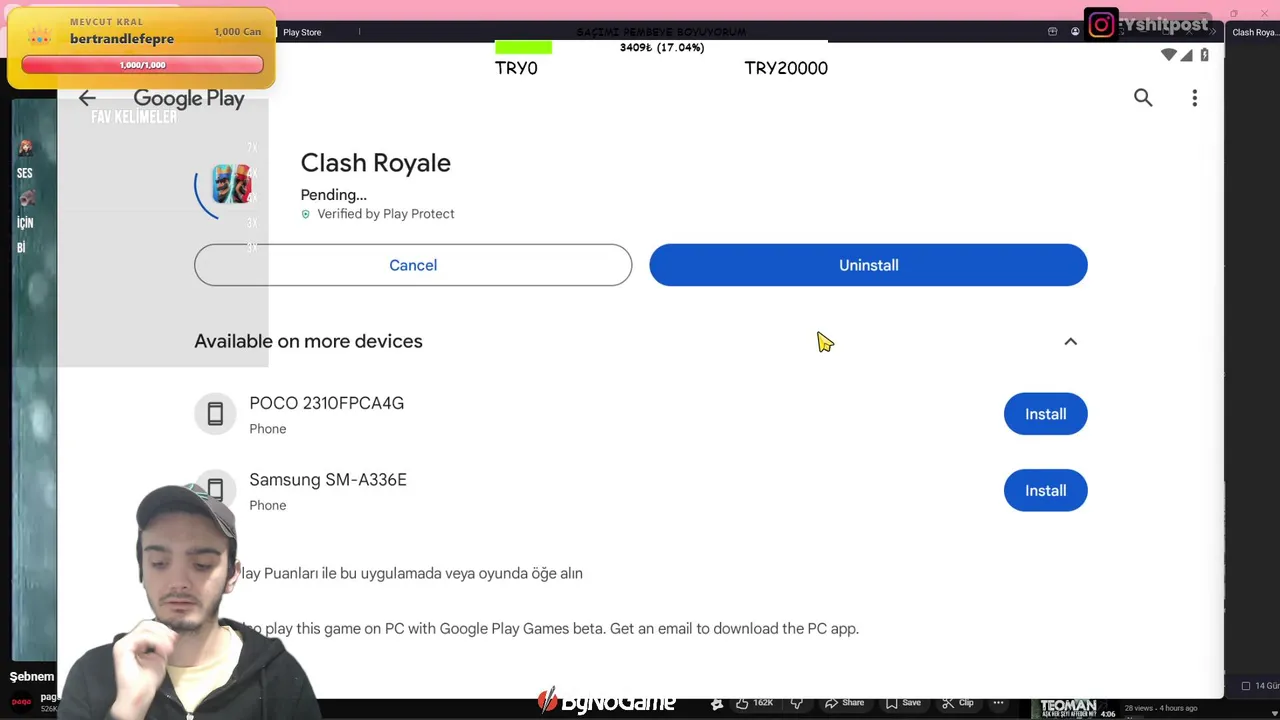Click the Verified by Play Protect text

[x=385, y=214]
